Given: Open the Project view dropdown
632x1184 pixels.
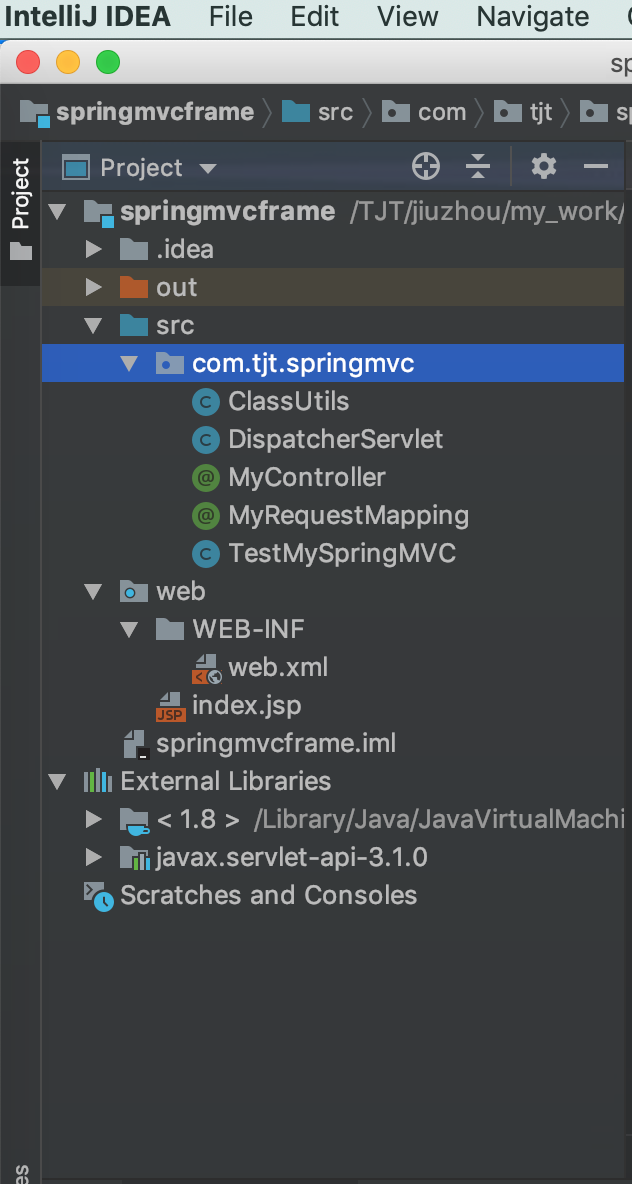Looking at the screenshot, I should [x=207, y=168].
